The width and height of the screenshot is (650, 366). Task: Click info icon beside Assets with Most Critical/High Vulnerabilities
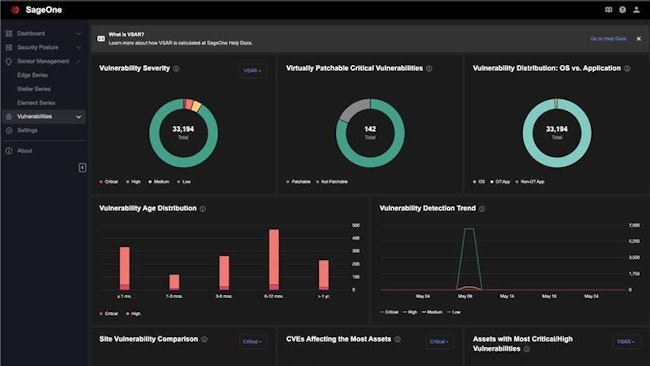(x=527, y=349)
